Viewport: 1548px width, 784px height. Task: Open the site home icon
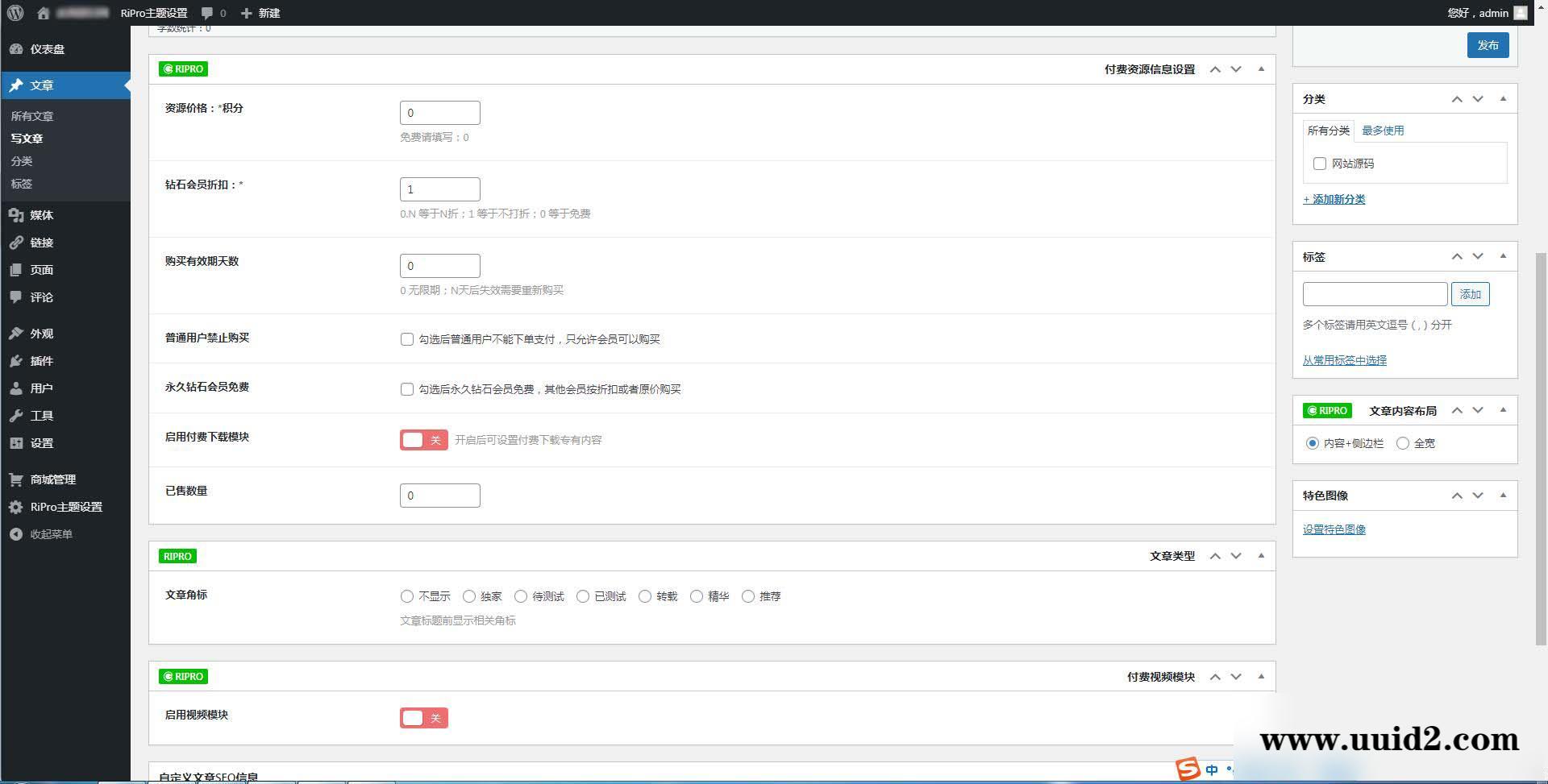coord(44,13)
